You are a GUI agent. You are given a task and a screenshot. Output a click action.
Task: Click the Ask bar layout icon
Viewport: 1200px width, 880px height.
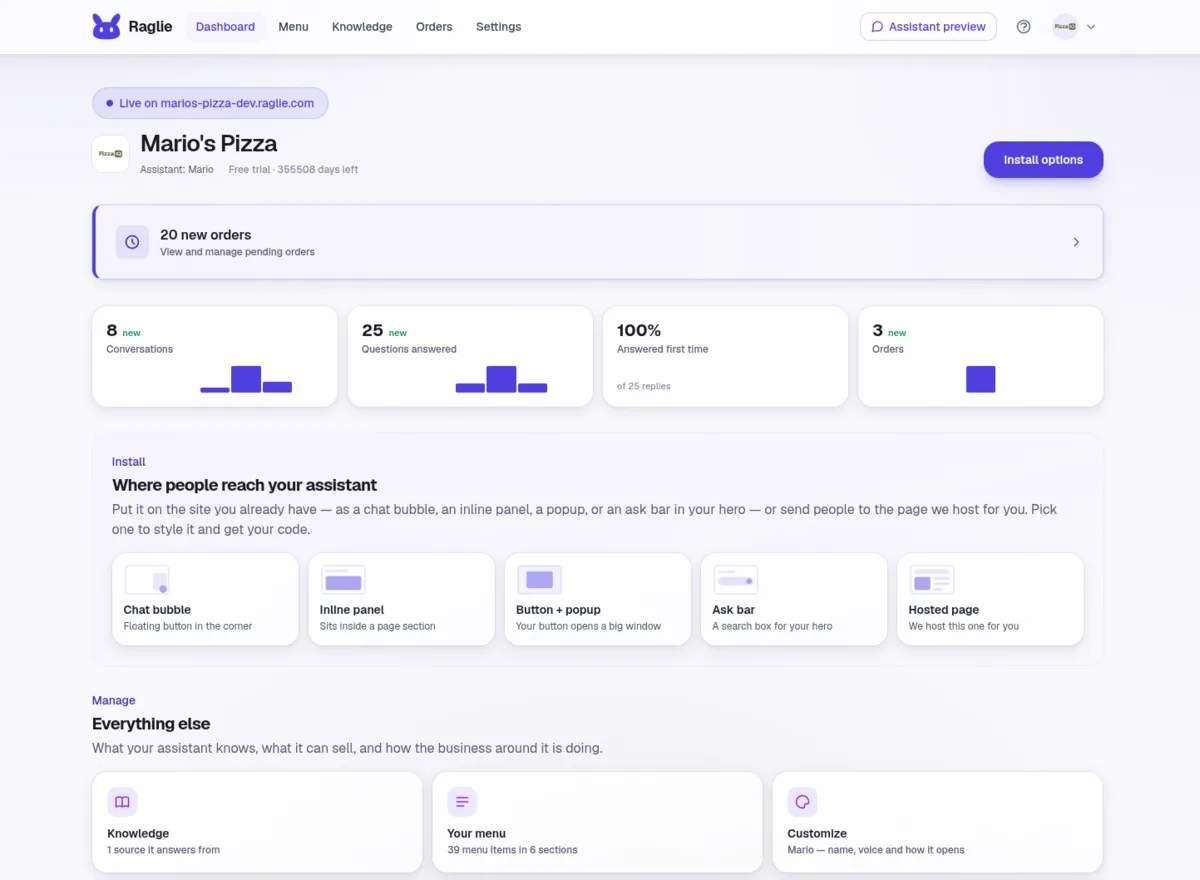[735, 580]
